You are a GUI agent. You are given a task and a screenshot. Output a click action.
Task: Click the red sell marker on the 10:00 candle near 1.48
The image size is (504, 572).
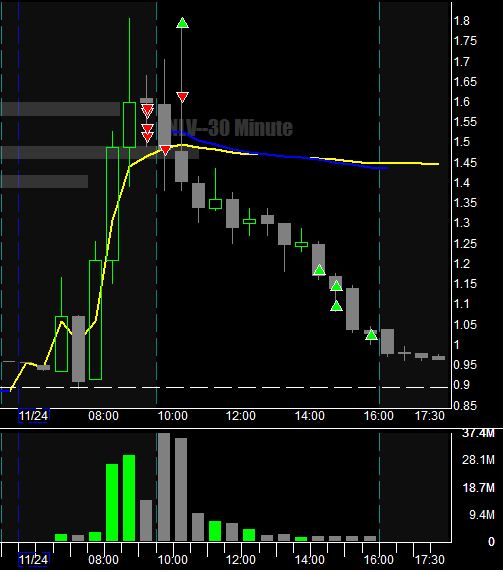[x=165, y=150]
